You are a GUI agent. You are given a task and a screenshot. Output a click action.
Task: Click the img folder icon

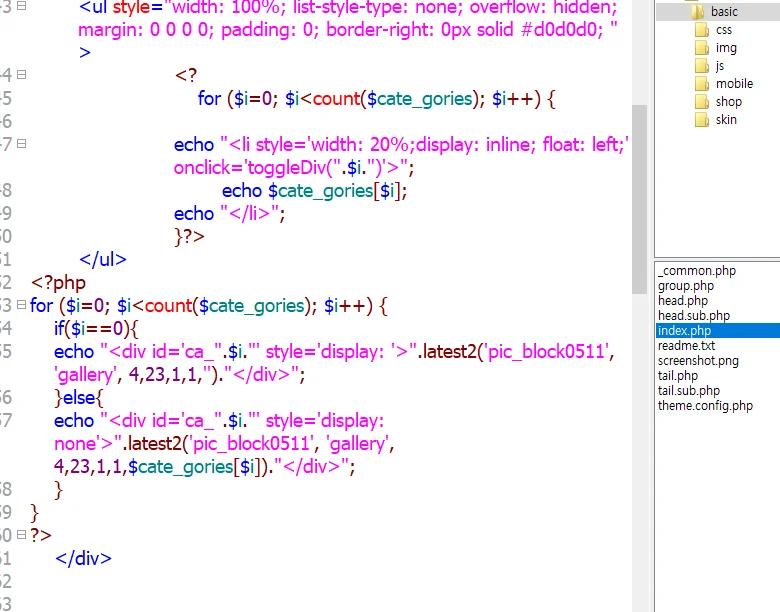pos(702,48)
